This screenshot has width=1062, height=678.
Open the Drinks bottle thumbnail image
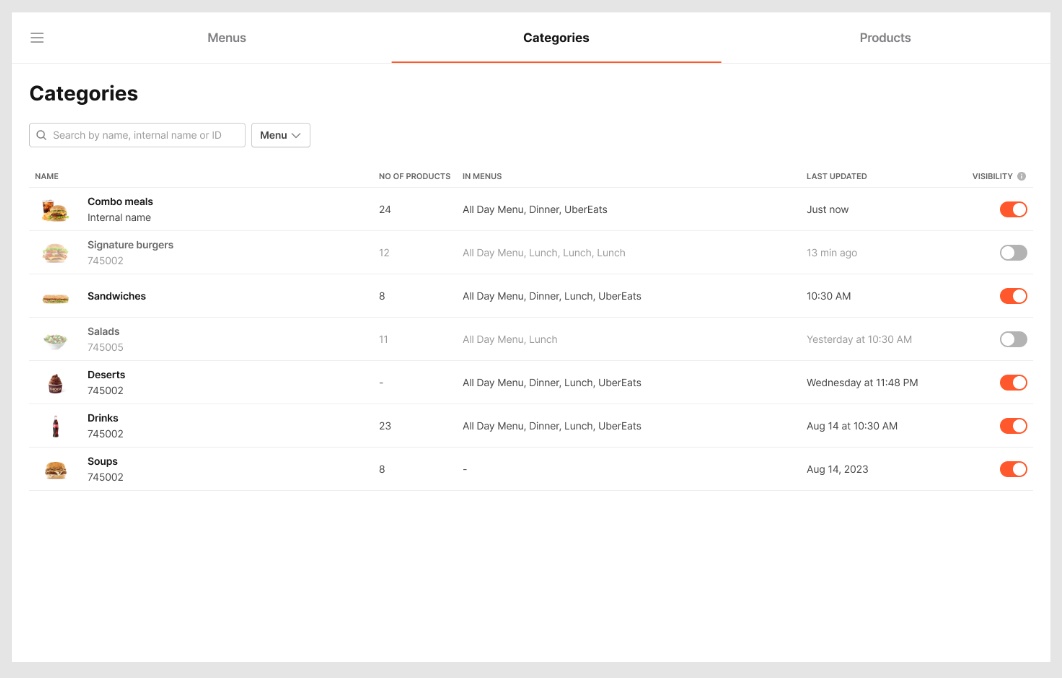tap(56, 426)
